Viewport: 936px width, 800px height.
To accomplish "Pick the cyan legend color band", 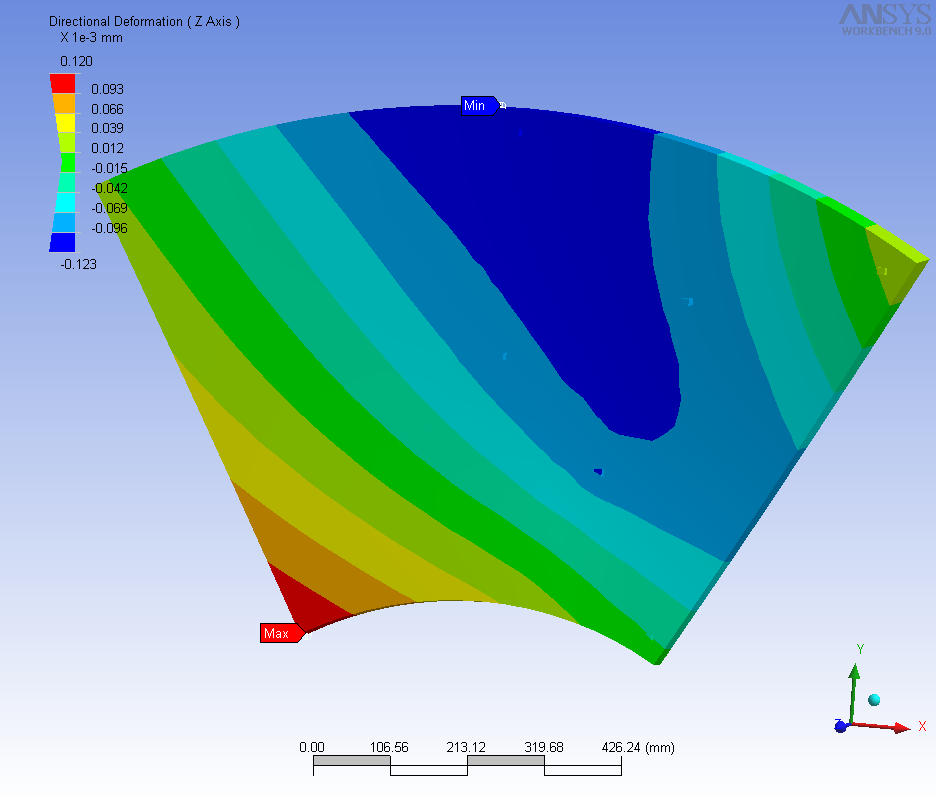I will tap(64, 202).
